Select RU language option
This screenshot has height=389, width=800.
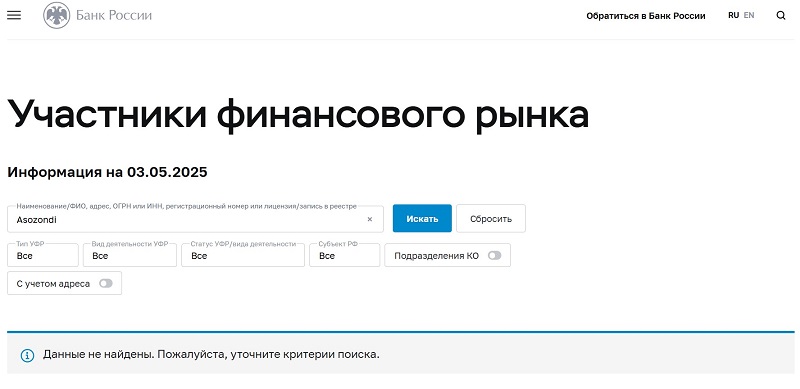[x=733, y=15]
